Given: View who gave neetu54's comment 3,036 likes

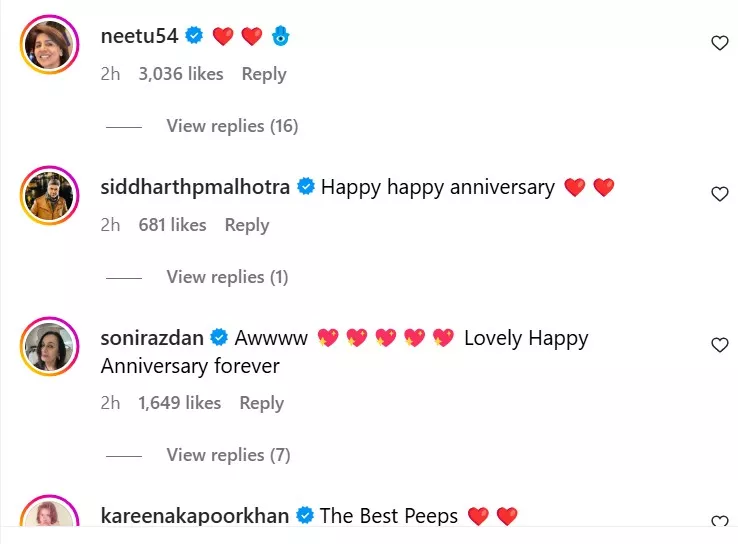Looking at the screenshot, I should [x=181, y=74].
